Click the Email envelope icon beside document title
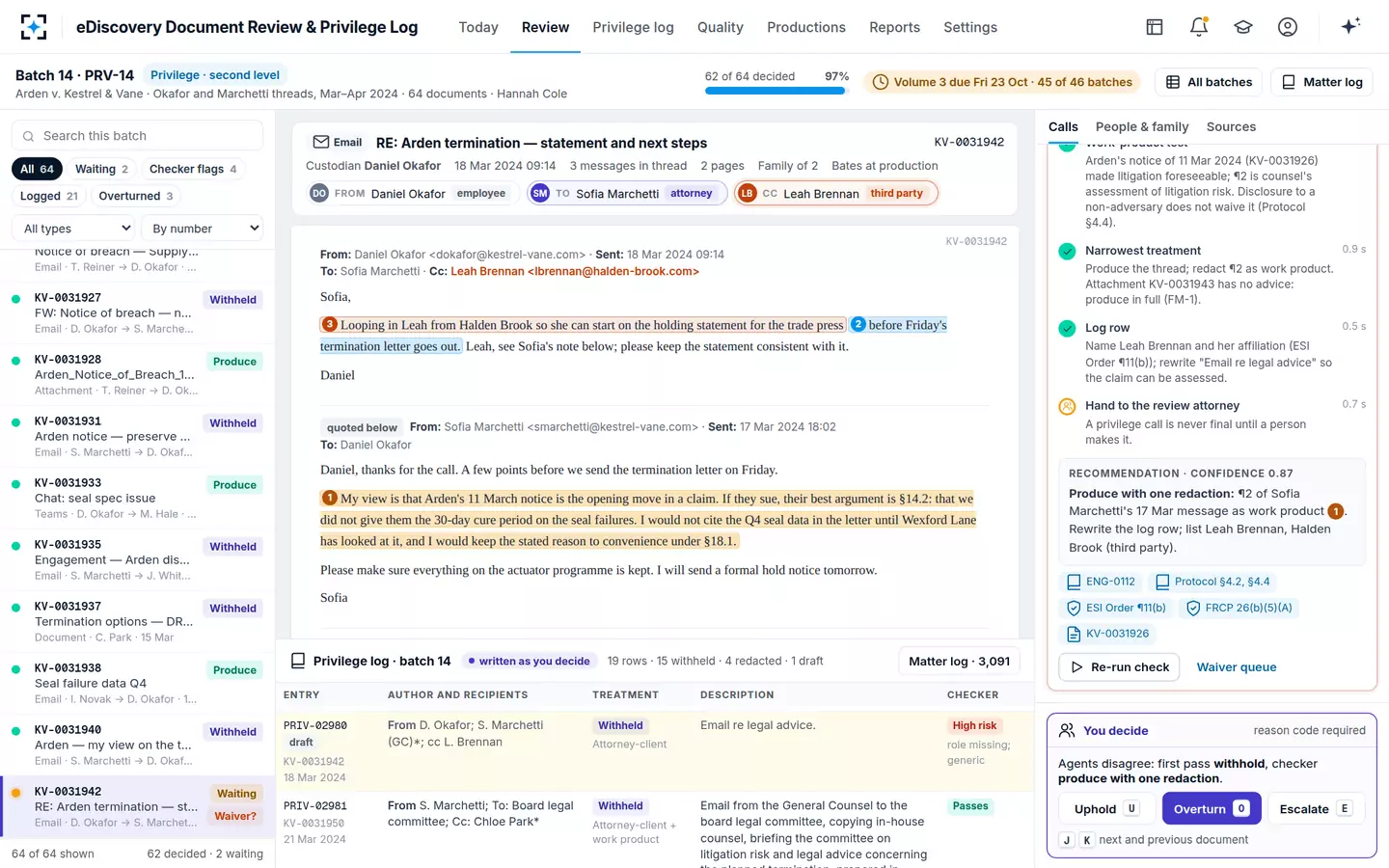 (321, 142)
